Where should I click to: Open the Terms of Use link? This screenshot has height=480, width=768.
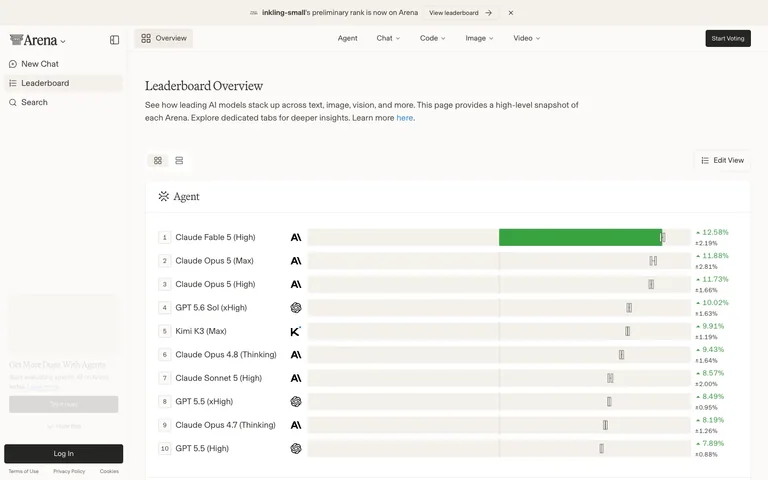click(24, 472)
